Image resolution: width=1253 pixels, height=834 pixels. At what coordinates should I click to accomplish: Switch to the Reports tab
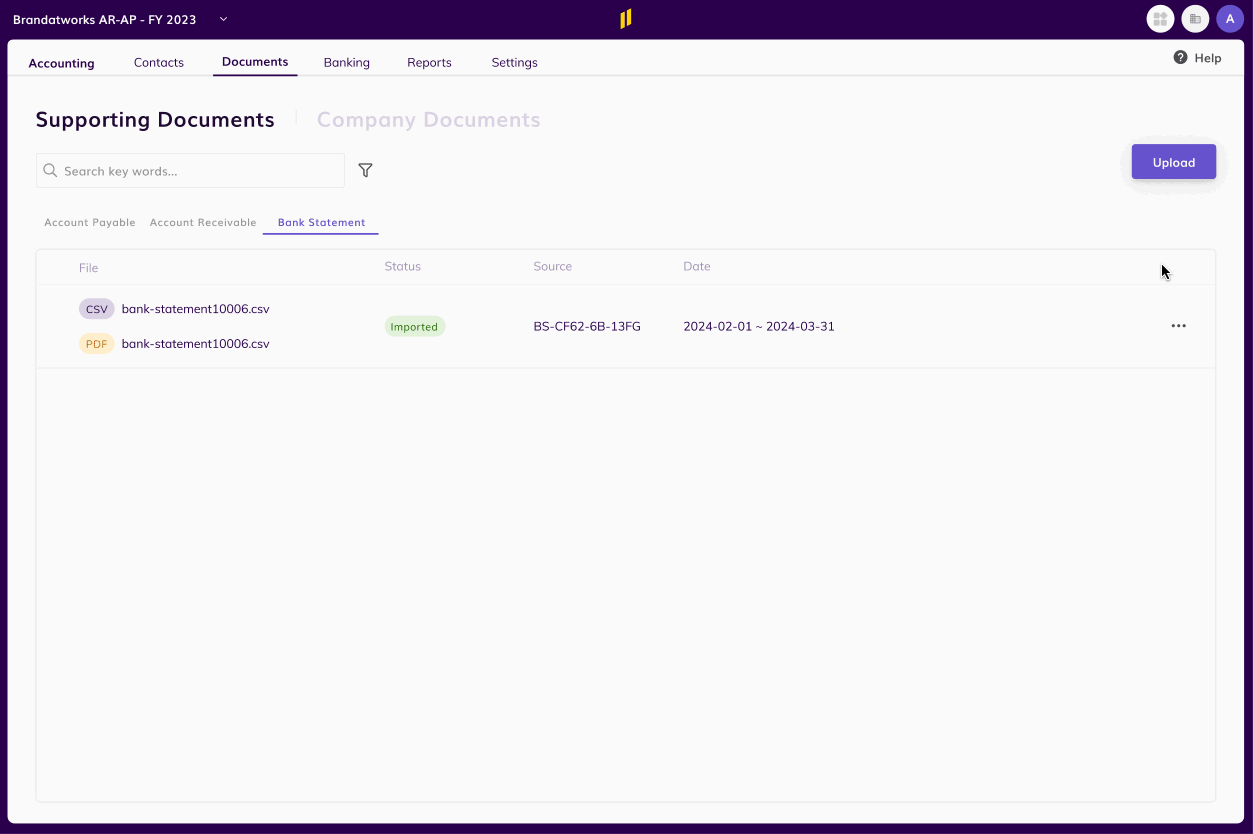pyautogui.click(x=429, y=62)
